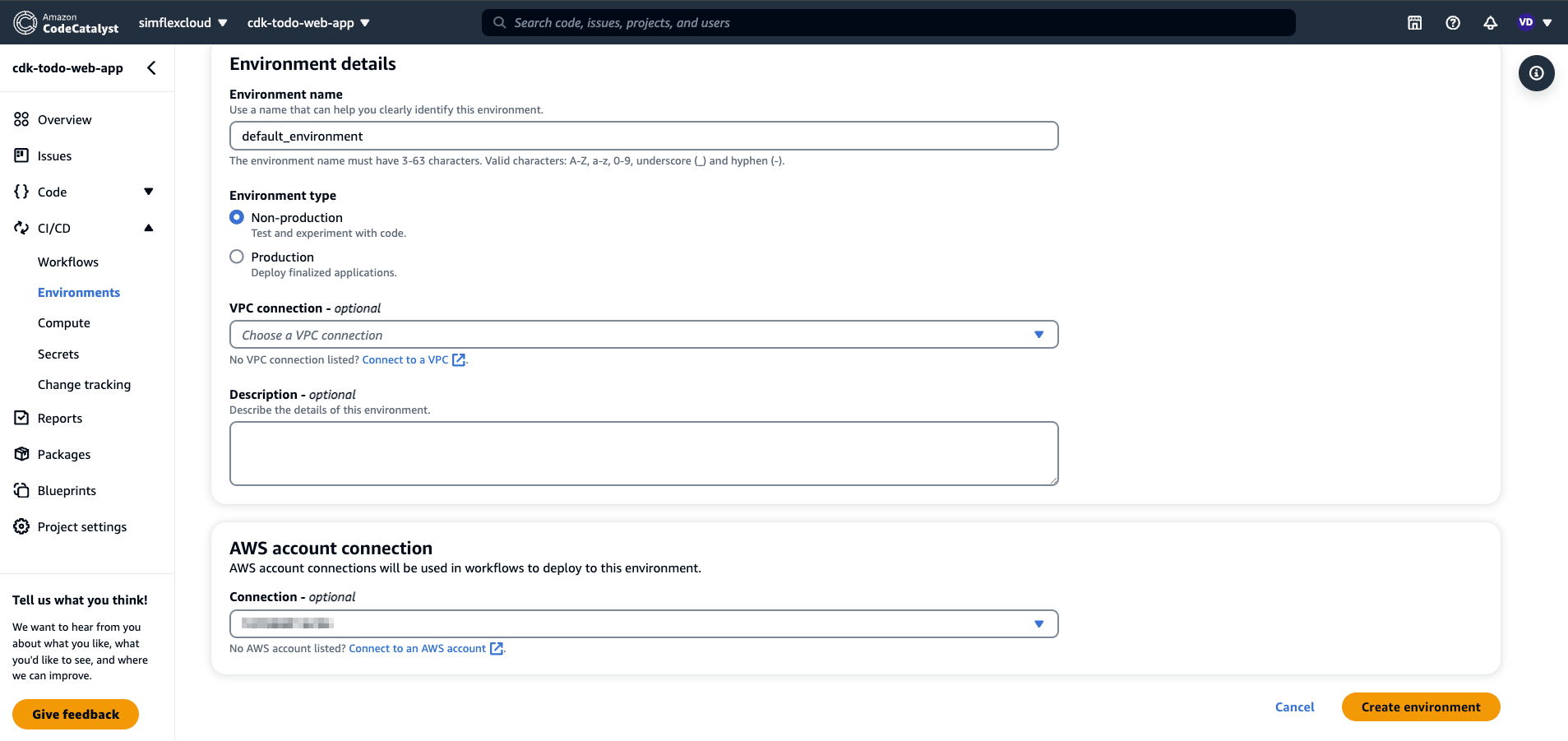The width and height of the screenshot is (1568, 741).
Task: Open the info panel icon
Action: tap(1536, 73)
